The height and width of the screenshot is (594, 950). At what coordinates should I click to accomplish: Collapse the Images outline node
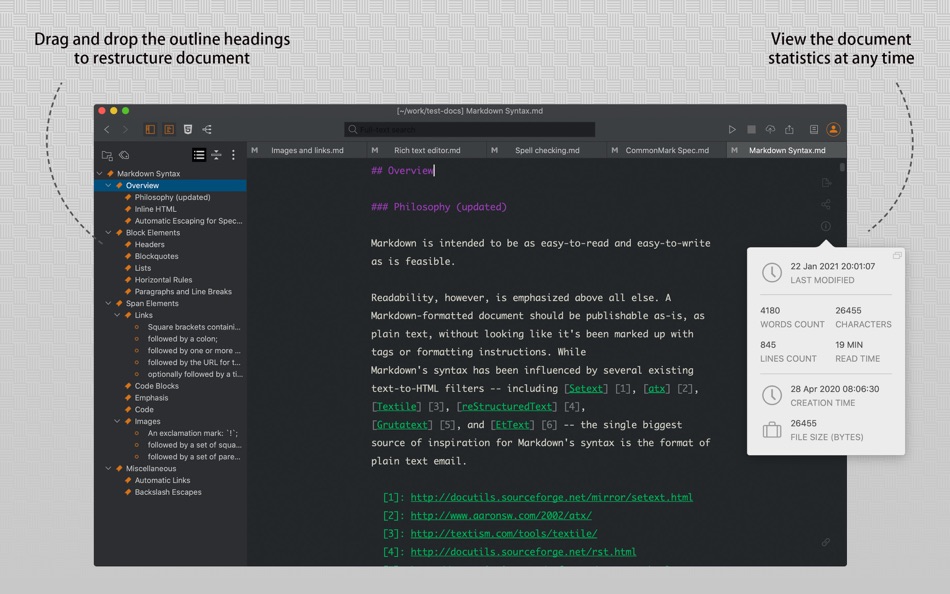pyautogui.click(x=117, y=421)
